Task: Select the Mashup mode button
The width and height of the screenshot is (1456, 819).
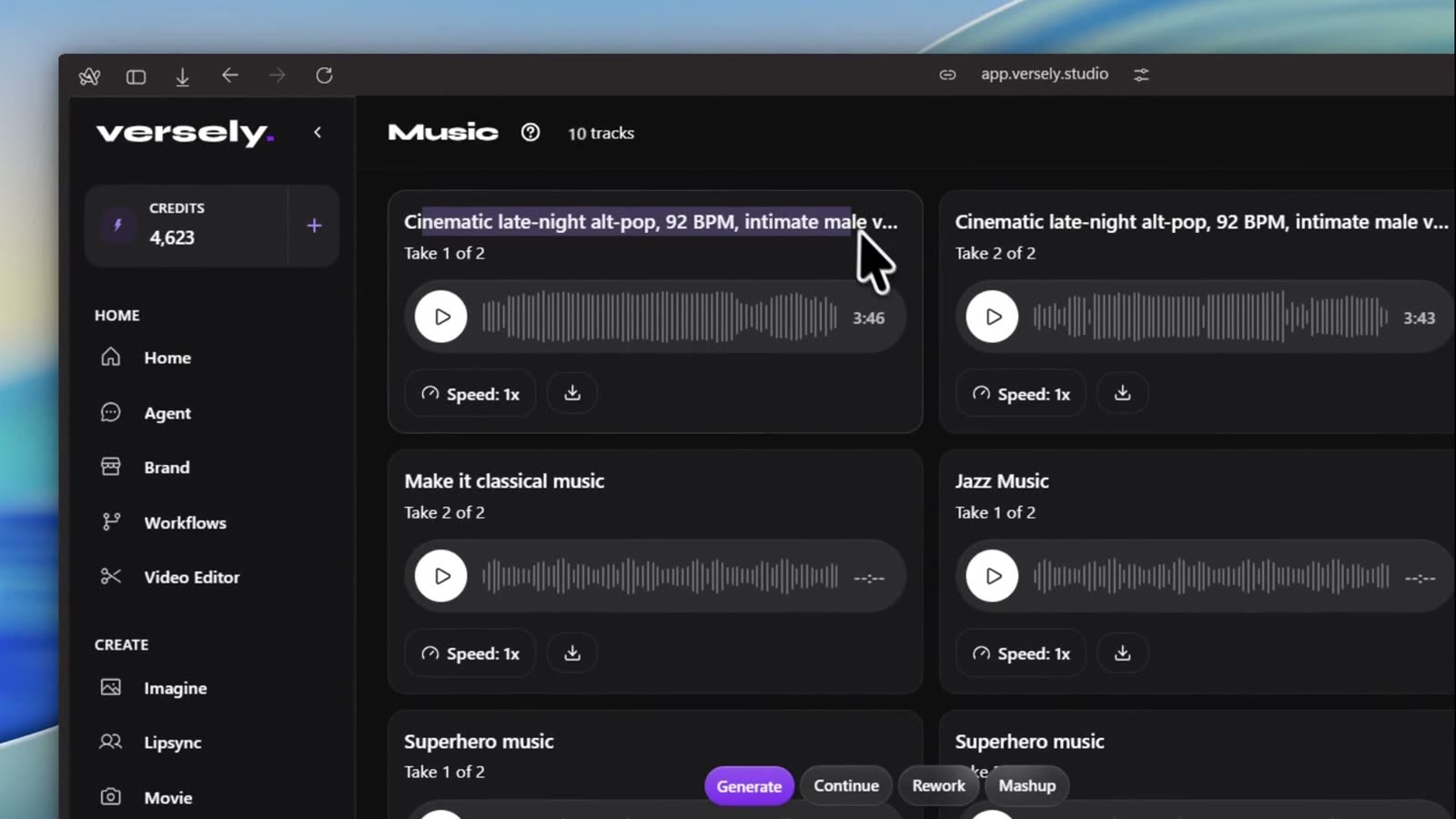Action: click(1027, 785)
